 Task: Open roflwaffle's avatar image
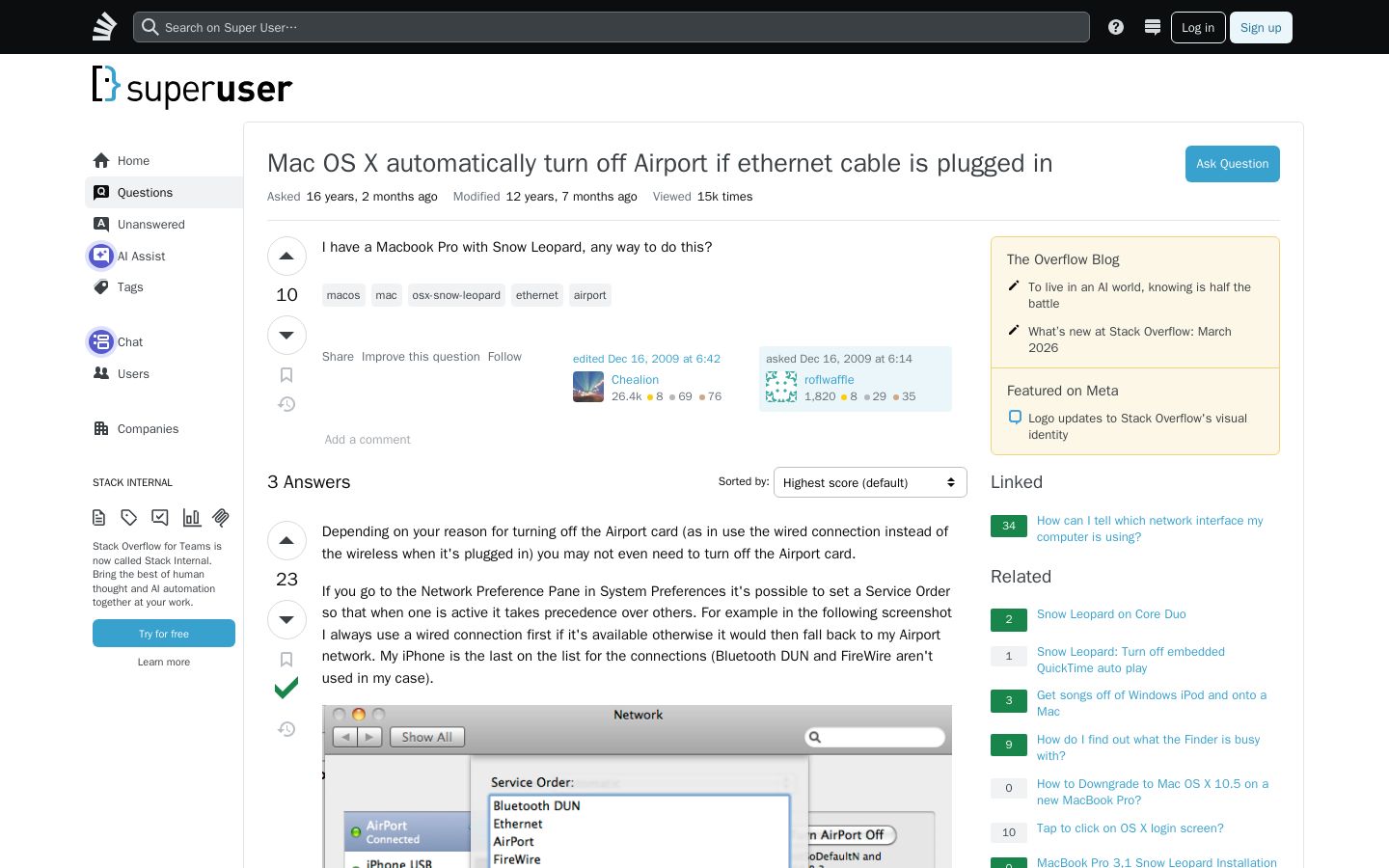point(781,387)
